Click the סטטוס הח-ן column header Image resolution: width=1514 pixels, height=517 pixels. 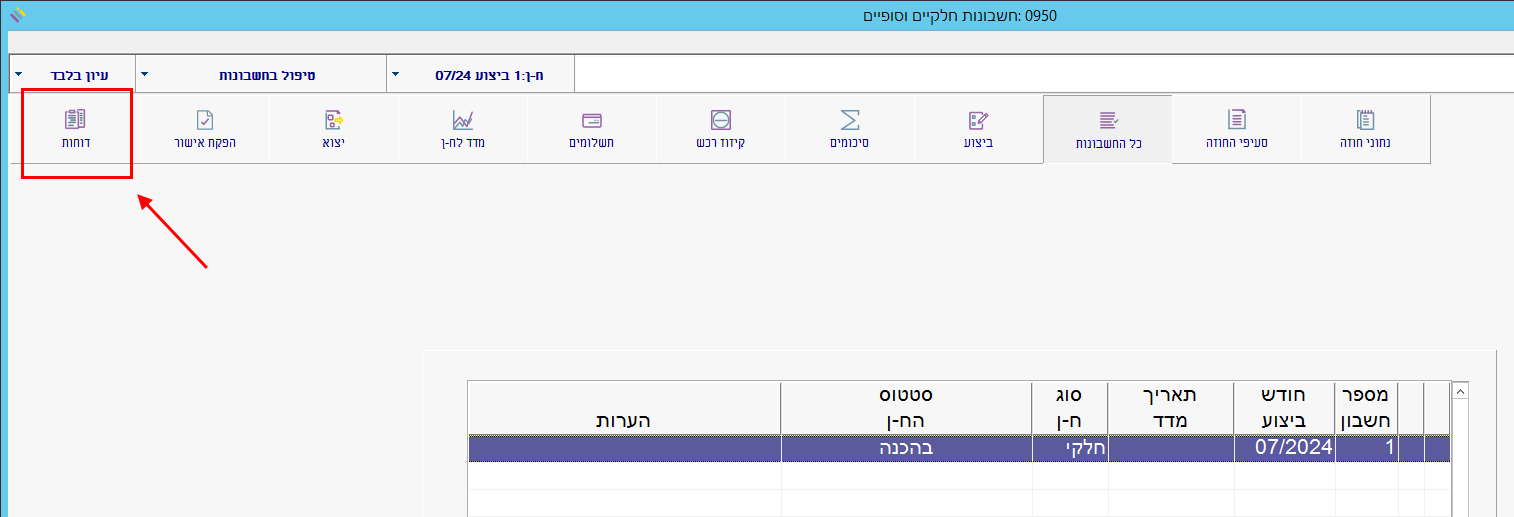906,408
